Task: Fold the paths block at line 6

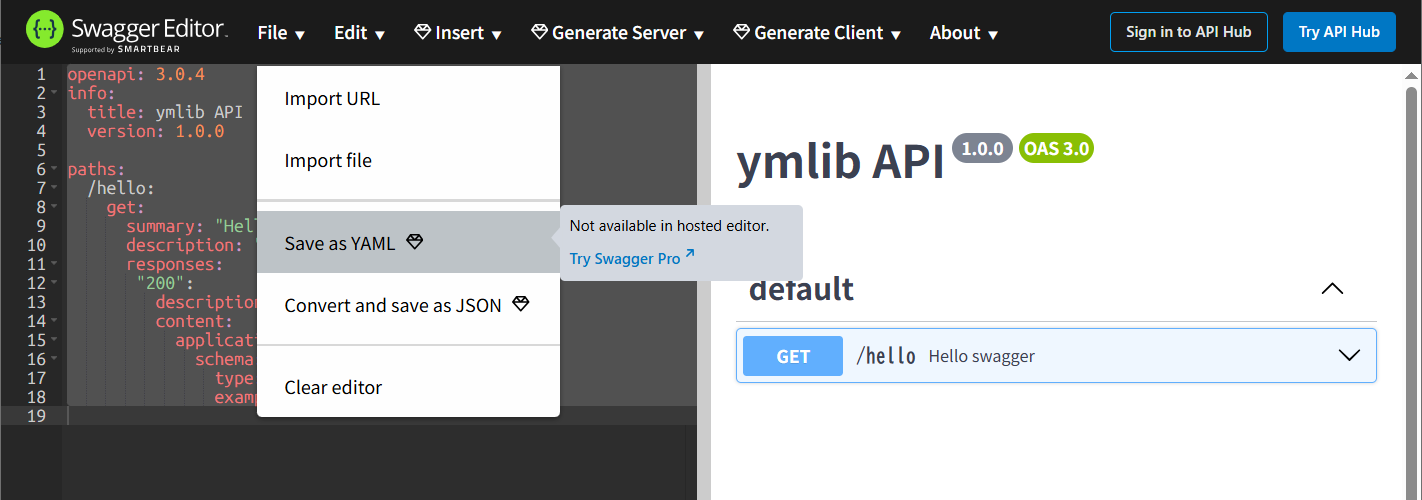Action: (54, 169)
